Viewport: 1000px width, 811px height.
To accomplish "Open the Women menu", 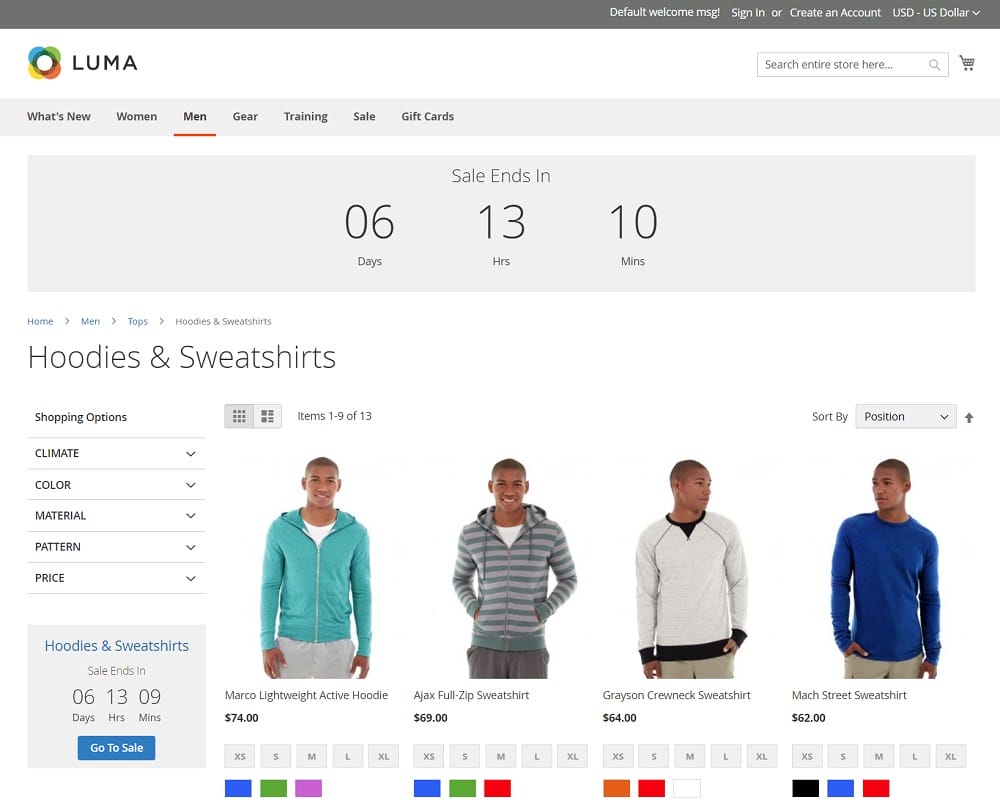I will (x=136, y=116).
